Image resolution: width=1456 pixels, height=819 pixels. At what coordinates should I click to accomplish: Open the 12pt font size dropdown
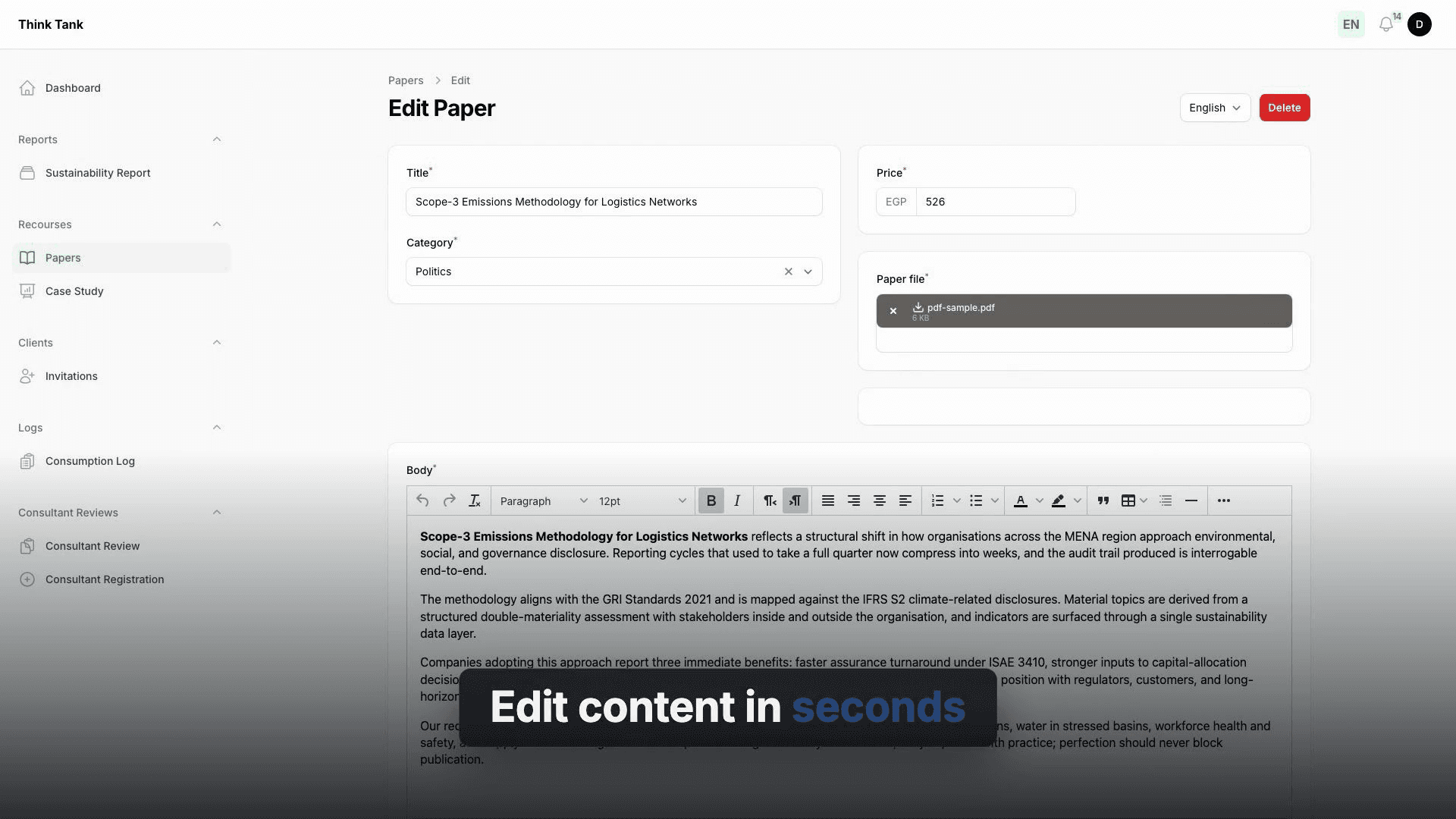[x=642, y=500]
